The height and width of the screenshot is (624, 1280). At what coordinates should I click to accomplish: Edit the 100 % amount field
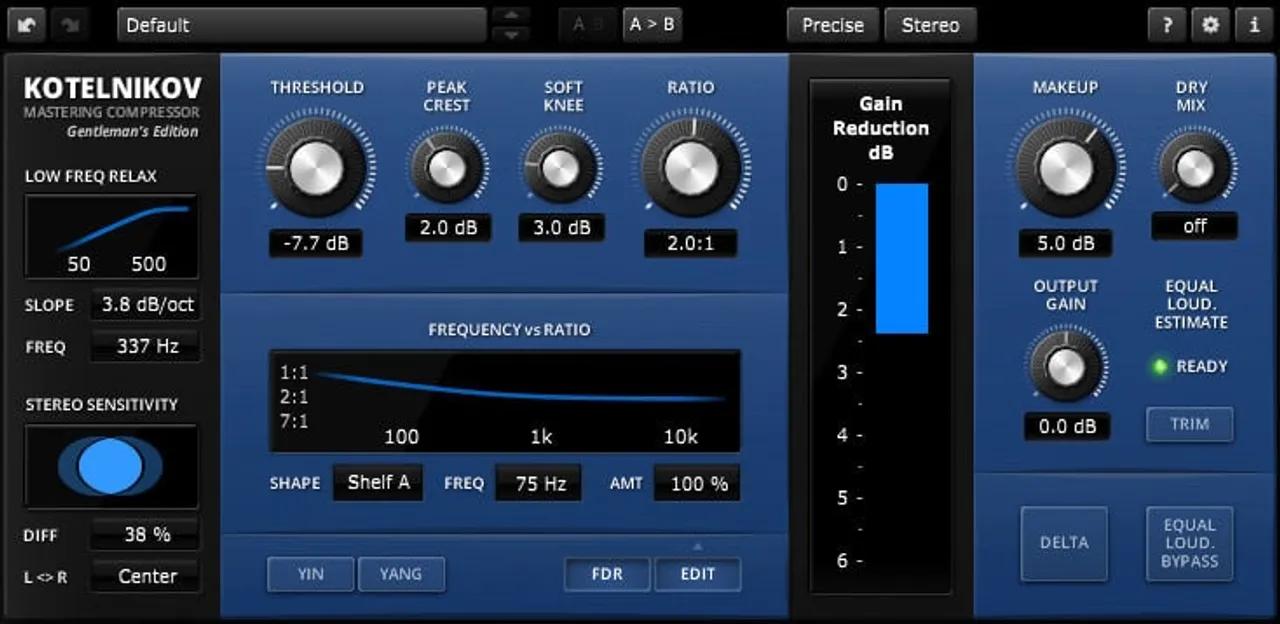(698, 483)
